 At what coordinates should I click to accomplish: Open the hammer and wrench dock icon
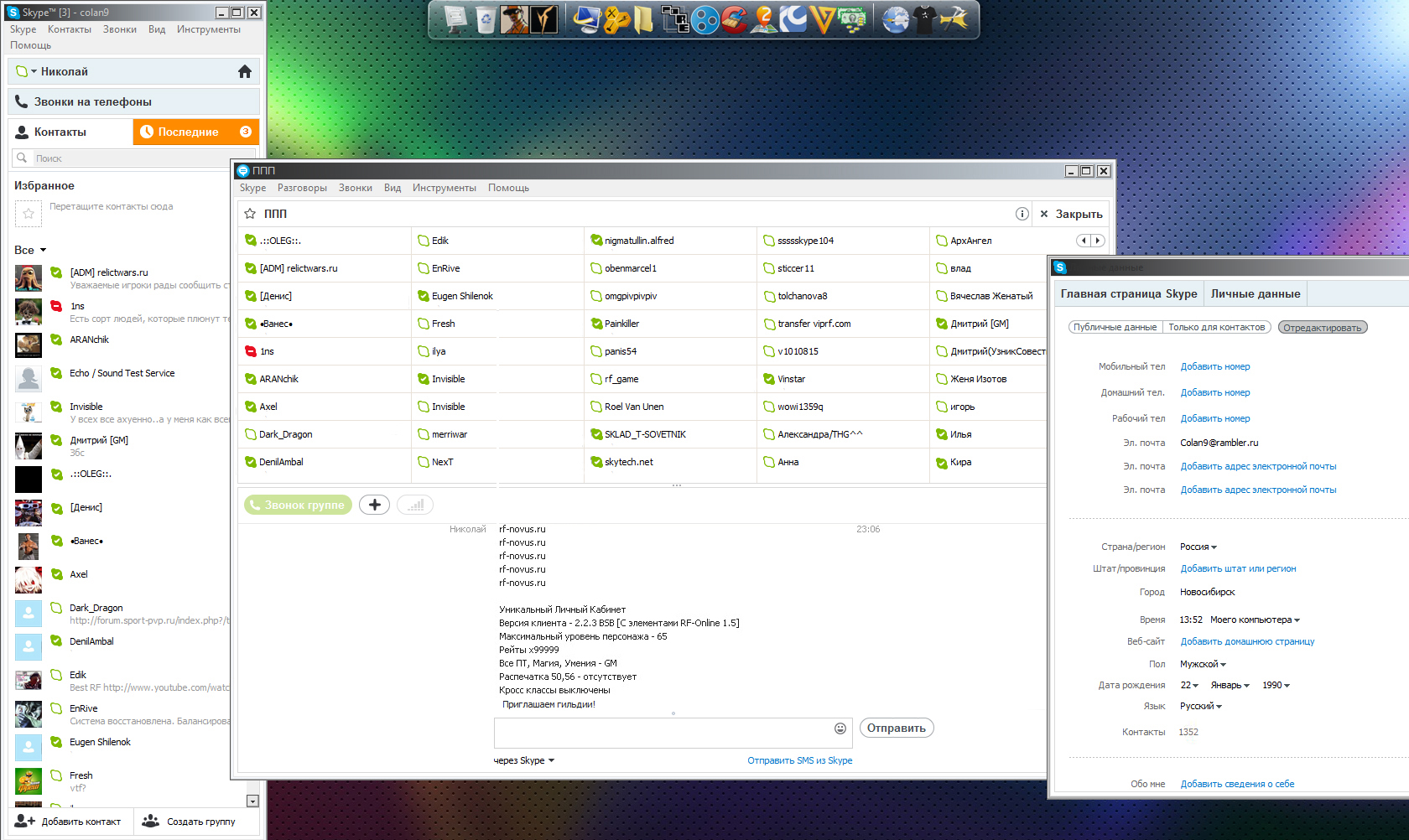pyautogui.click(x=954, y=19)
